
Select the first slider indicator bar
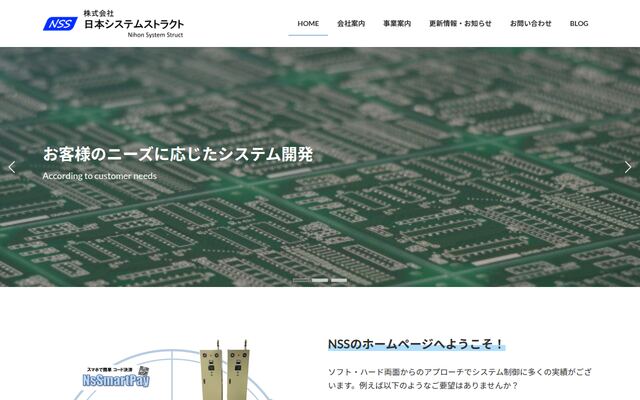(x=301, y=280)
